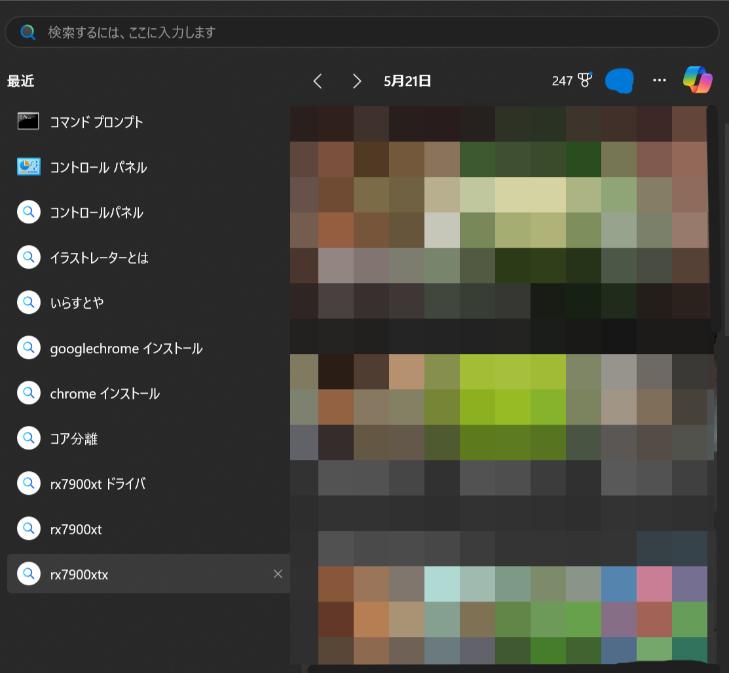The width and height of the screenshot is (729, 673).
Task: Select recent search rx7900xtx
Action: [x=148, y=574]
